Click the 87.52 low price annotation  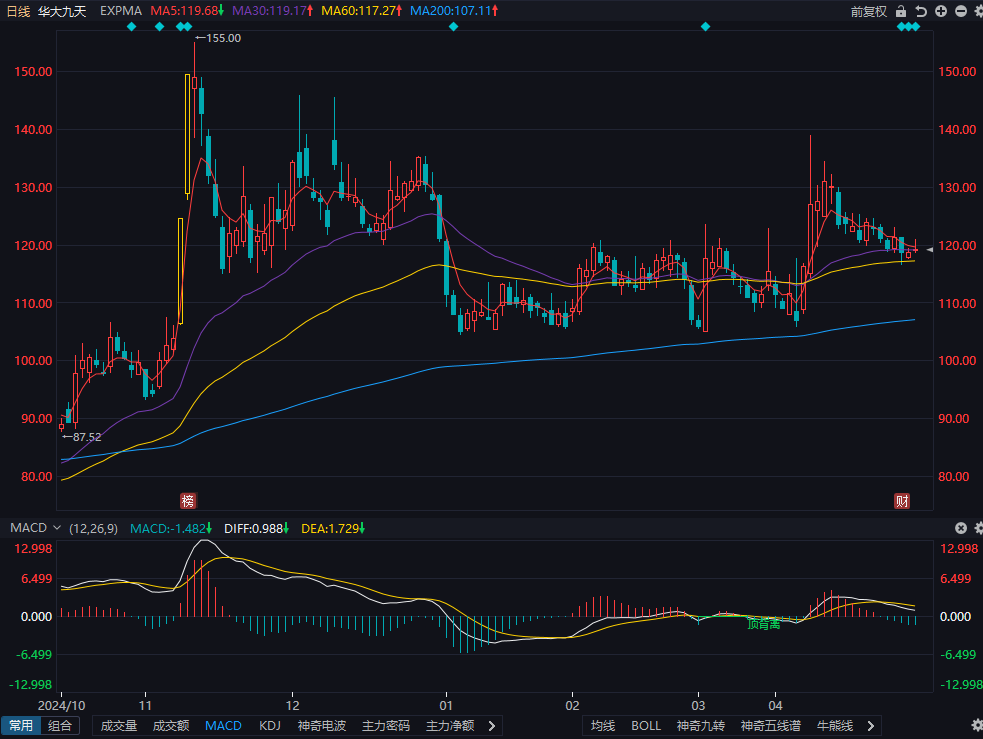82,437
